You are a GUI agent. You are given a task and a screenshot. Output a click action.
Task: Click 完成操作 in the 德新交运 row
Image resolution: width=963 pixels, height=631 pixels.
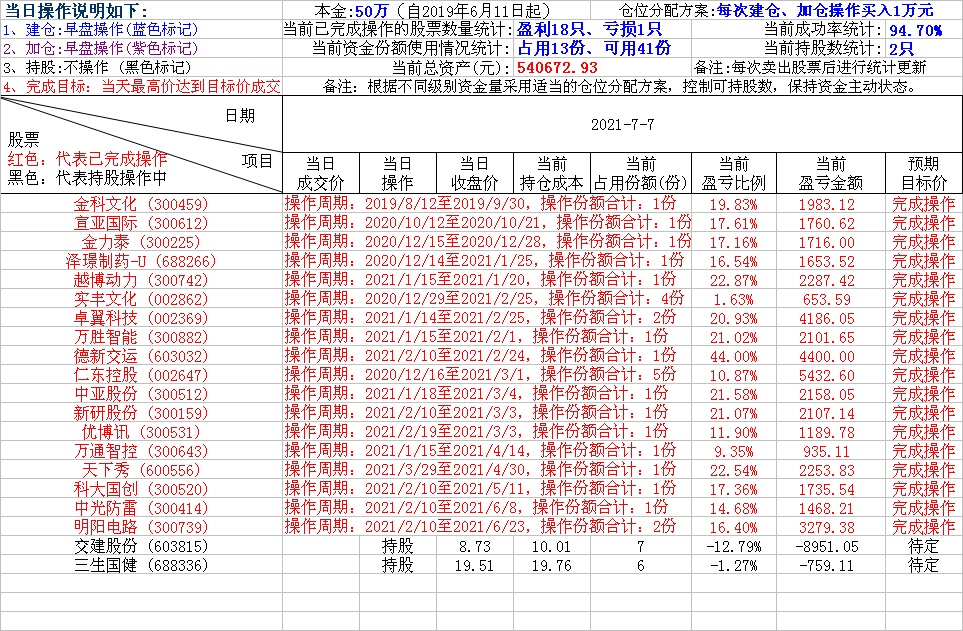tap(924, 356)
